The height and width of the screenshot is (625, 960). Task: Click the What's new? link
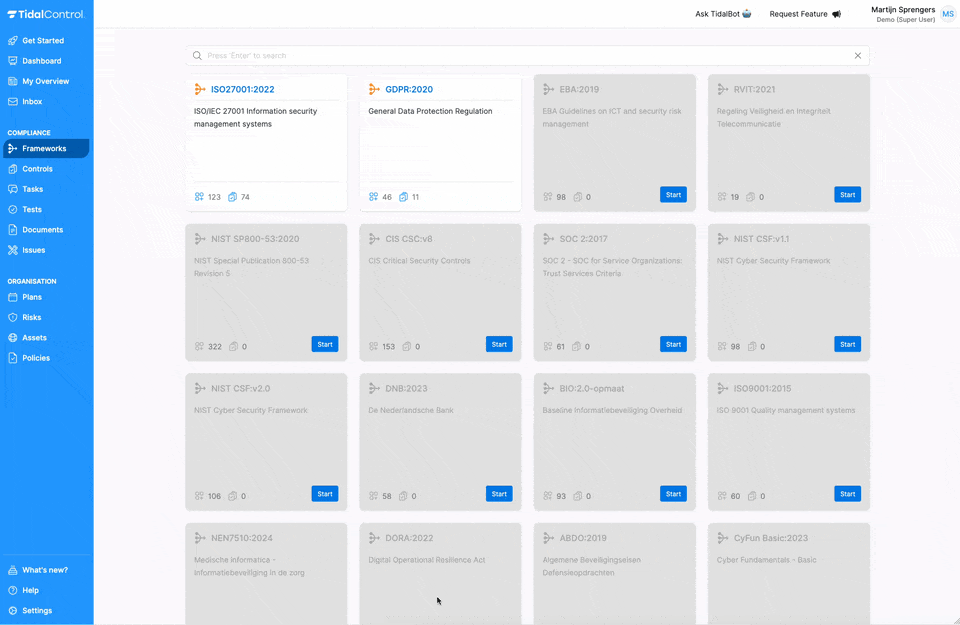tap(43, 570)
